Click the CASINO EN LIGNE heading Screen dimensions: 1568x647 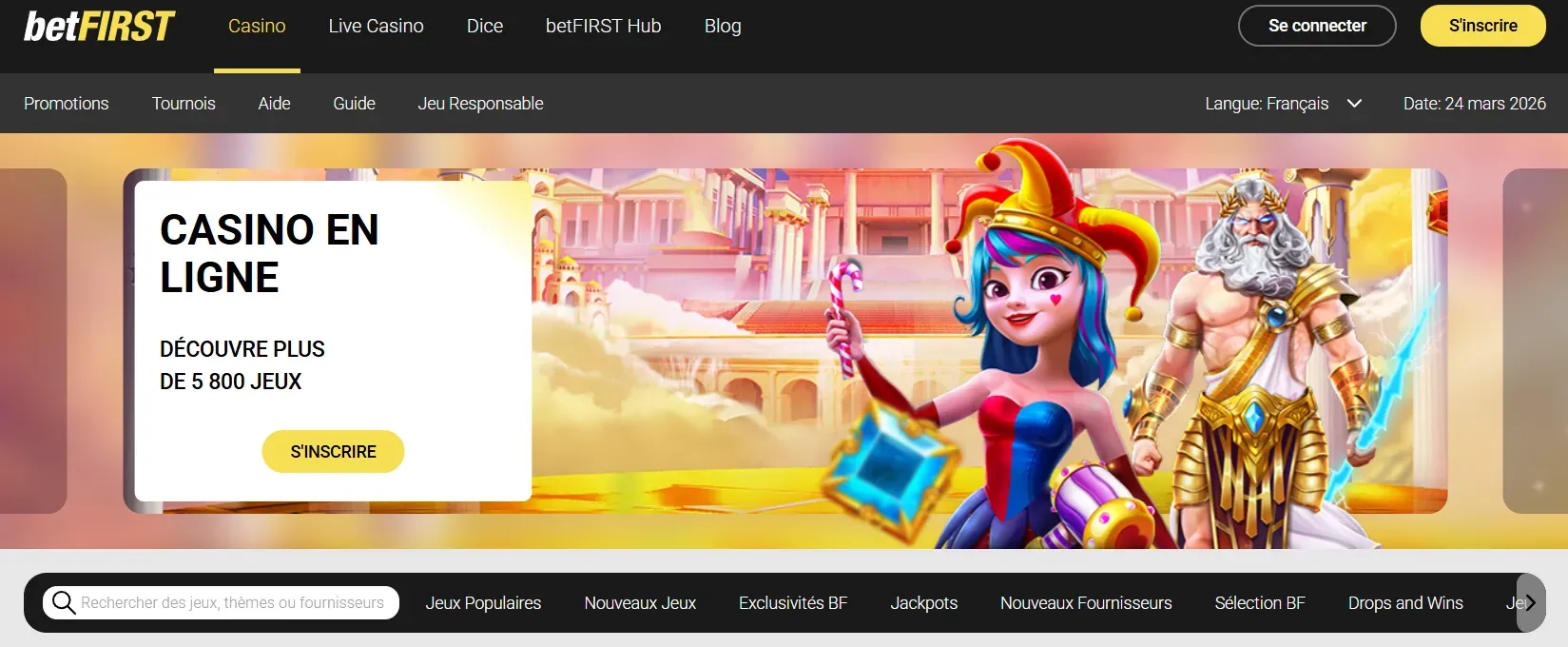269,253
